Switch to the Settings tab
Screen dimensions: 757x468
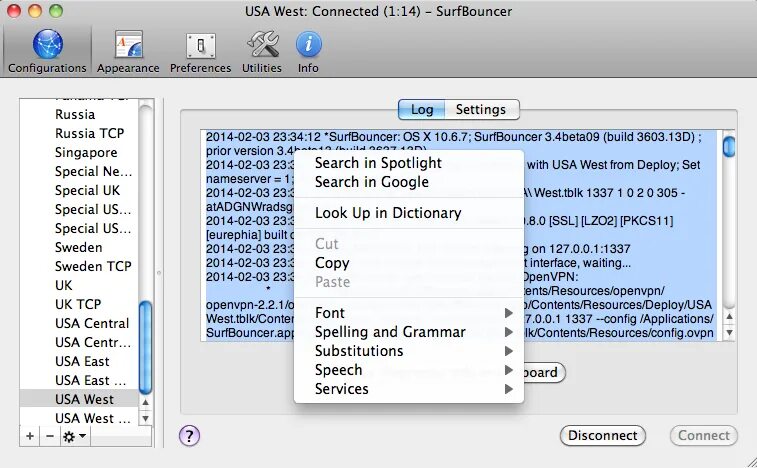point(481,110)
